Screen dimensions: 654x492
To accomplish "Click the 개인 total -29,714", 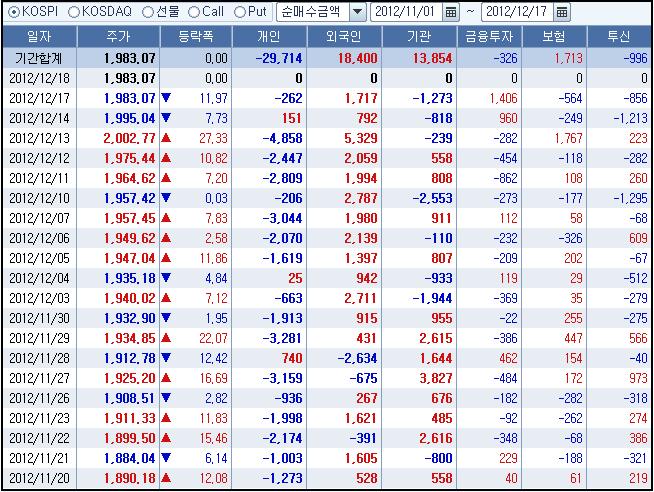I will [x=279, y=58].
